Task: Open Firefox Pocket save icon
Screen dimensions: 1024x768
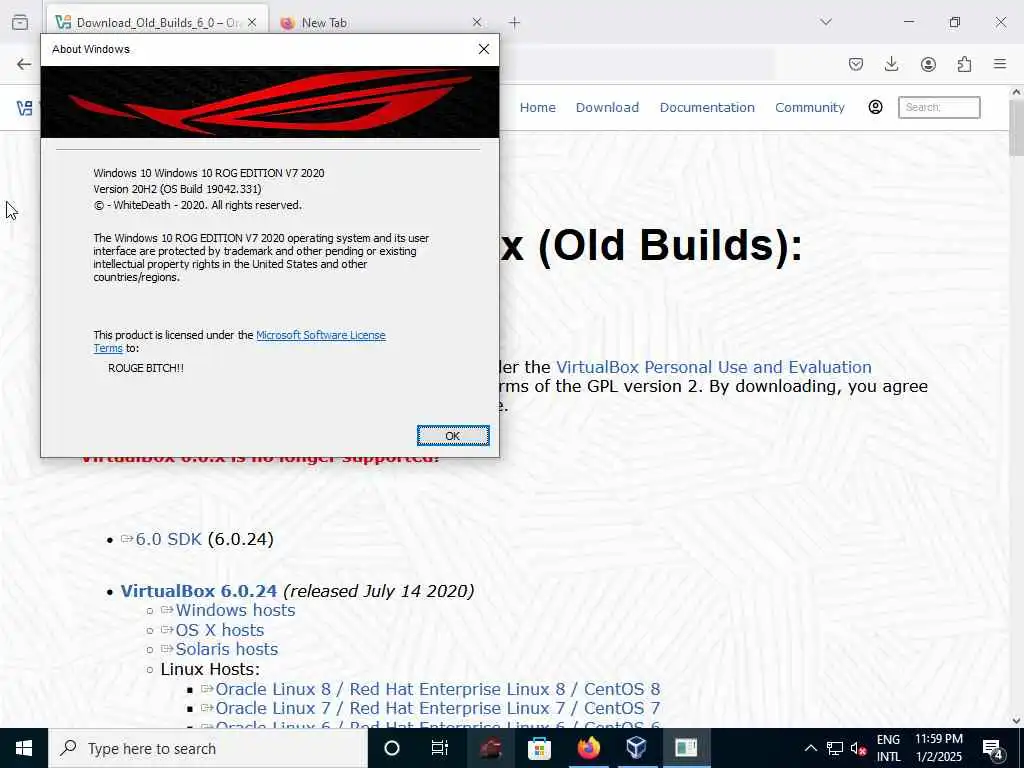Action: pyautogui.click(x=856, y=64)
